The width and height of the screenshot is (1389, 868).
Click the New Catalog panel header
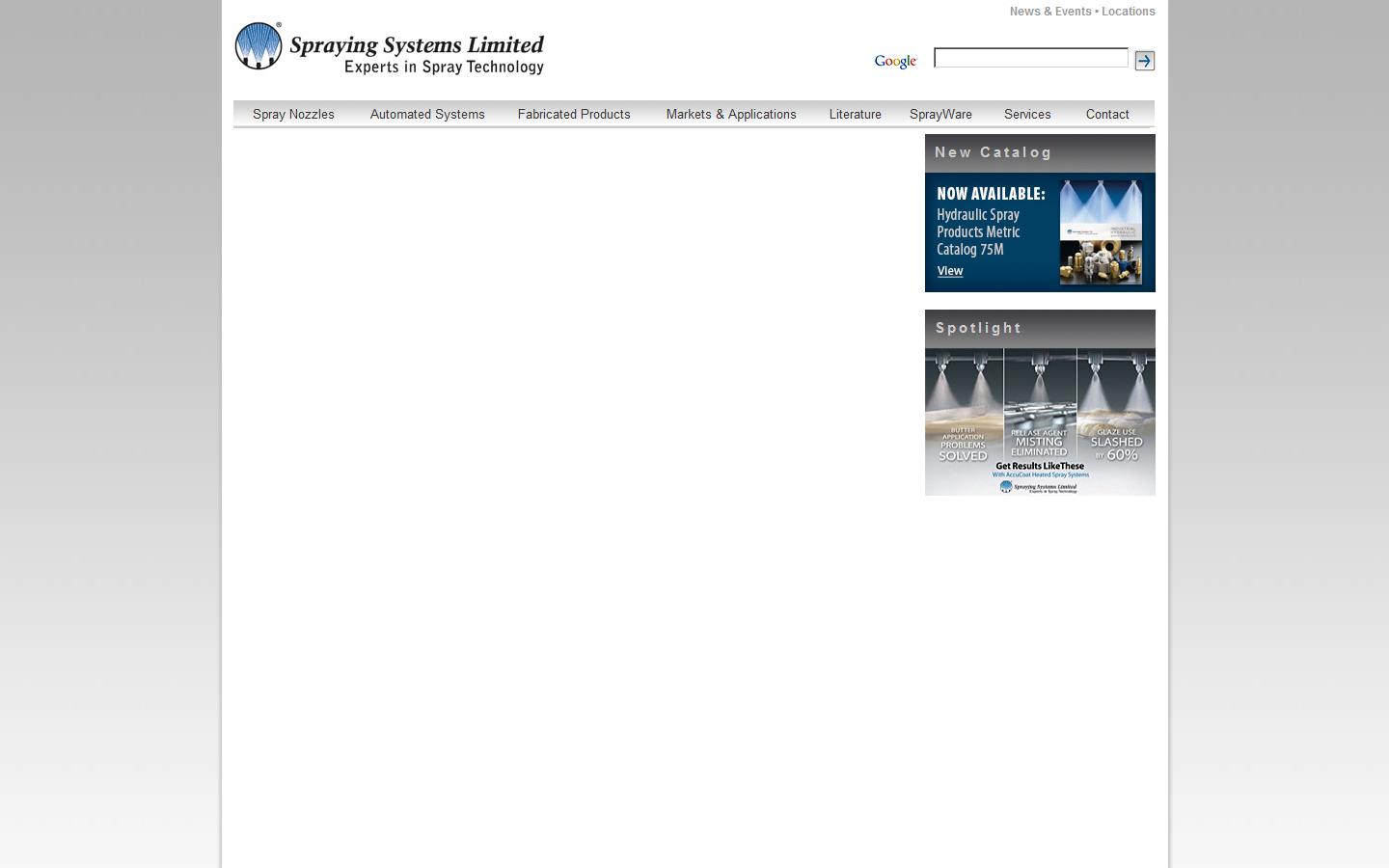pos(993,152)
